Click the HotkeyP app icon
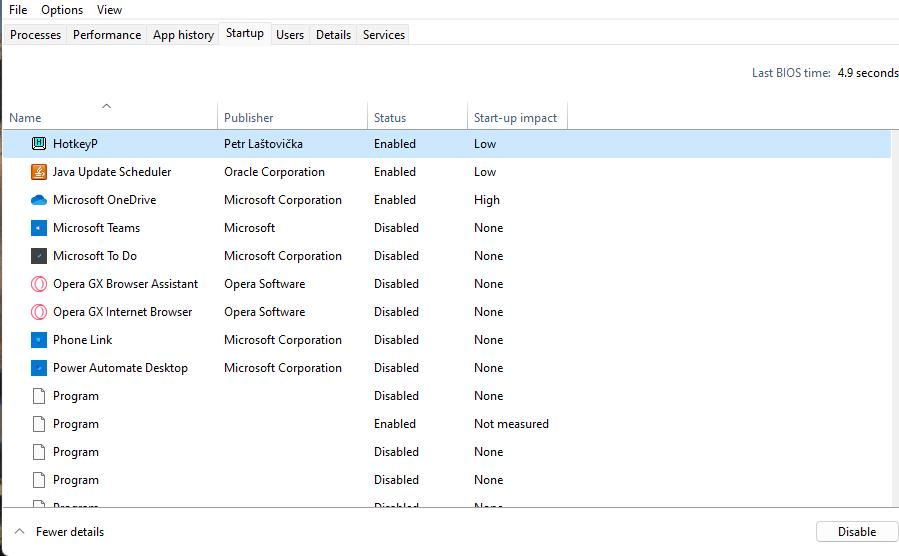 coord(39,144)
